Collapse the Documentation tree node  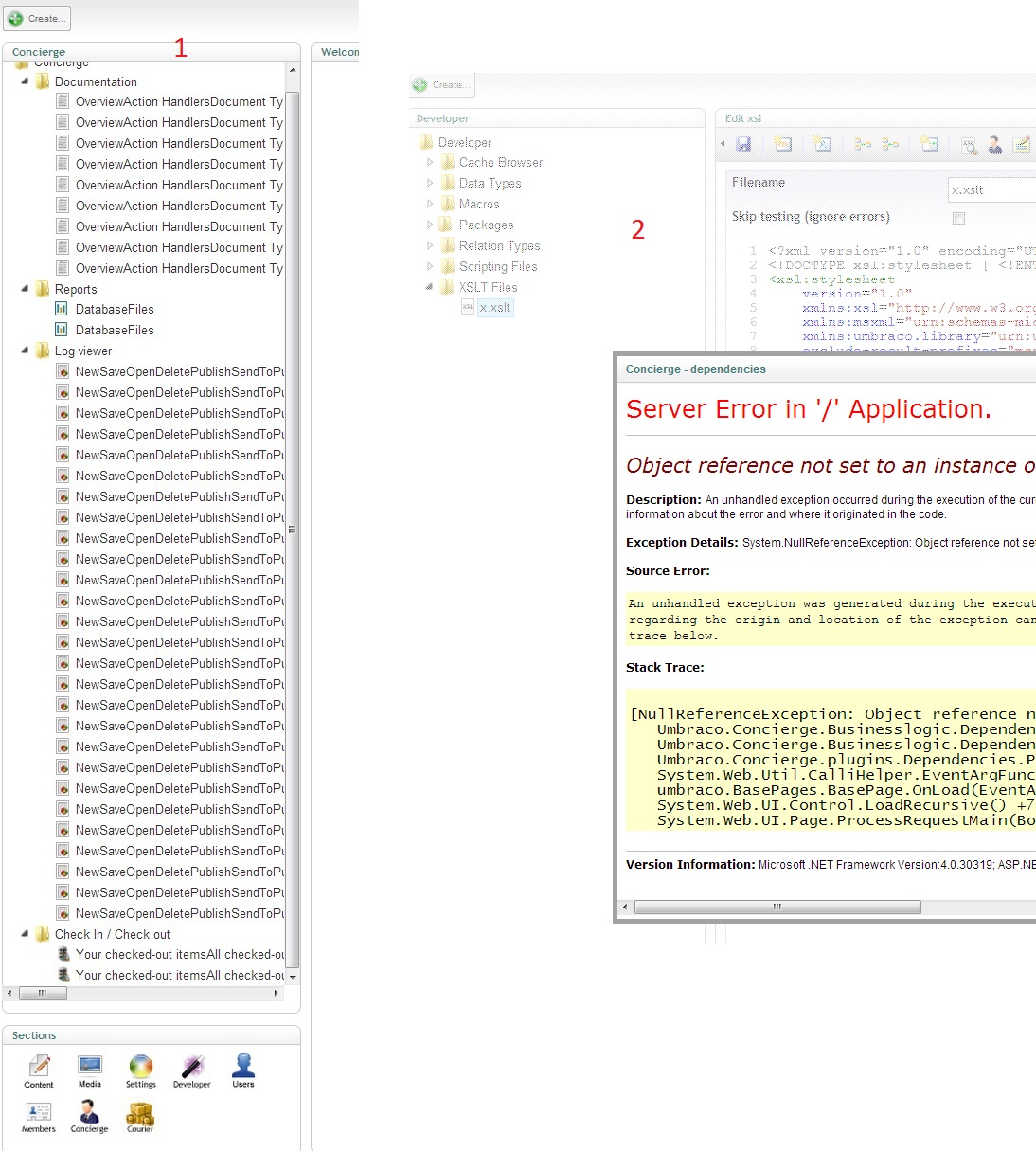pyautogui.click(x=25, y=81)
